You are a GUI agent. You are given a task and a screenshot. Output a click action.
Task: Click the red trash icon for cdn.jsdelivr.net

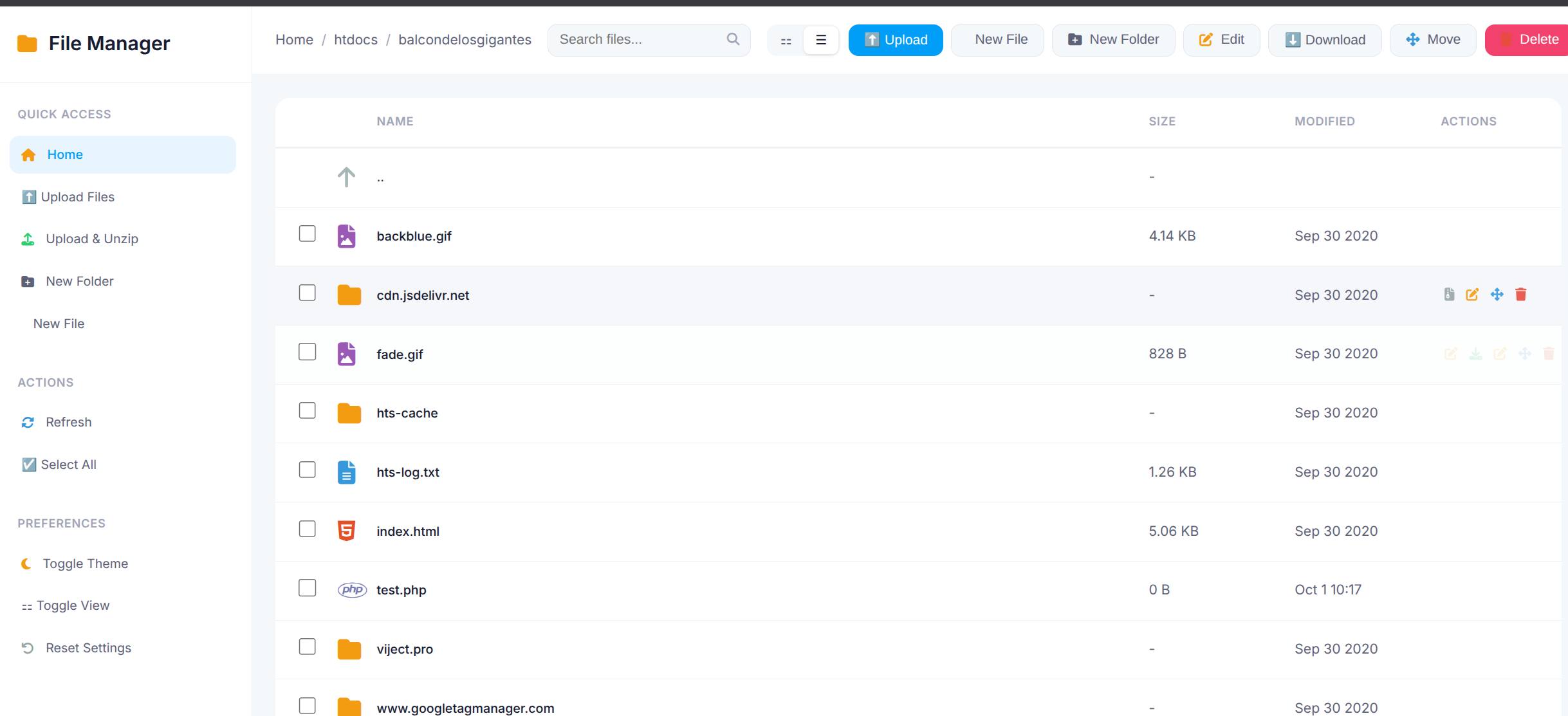coord(1521,295)
